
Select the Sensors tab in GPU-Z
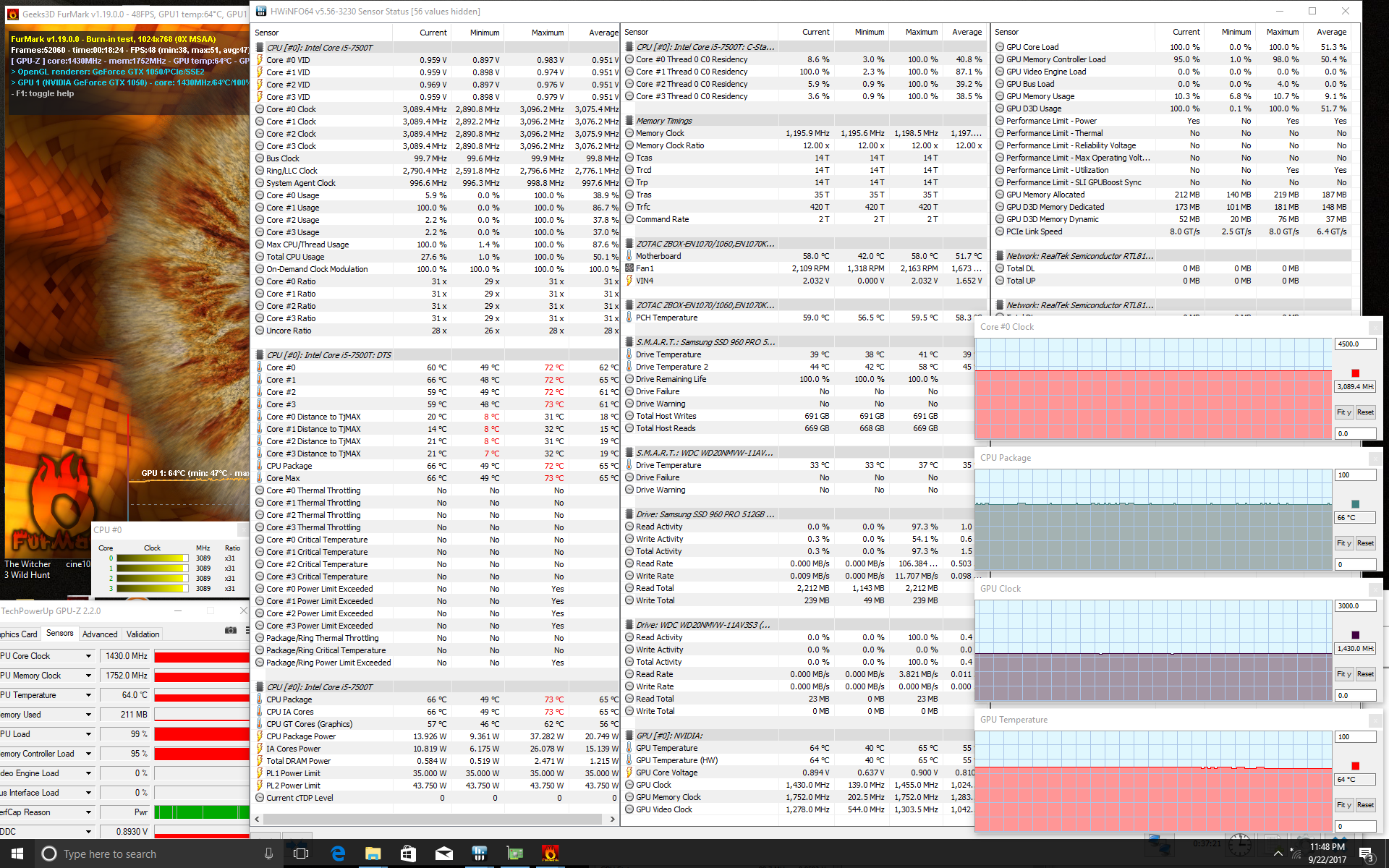coord(59,633)
